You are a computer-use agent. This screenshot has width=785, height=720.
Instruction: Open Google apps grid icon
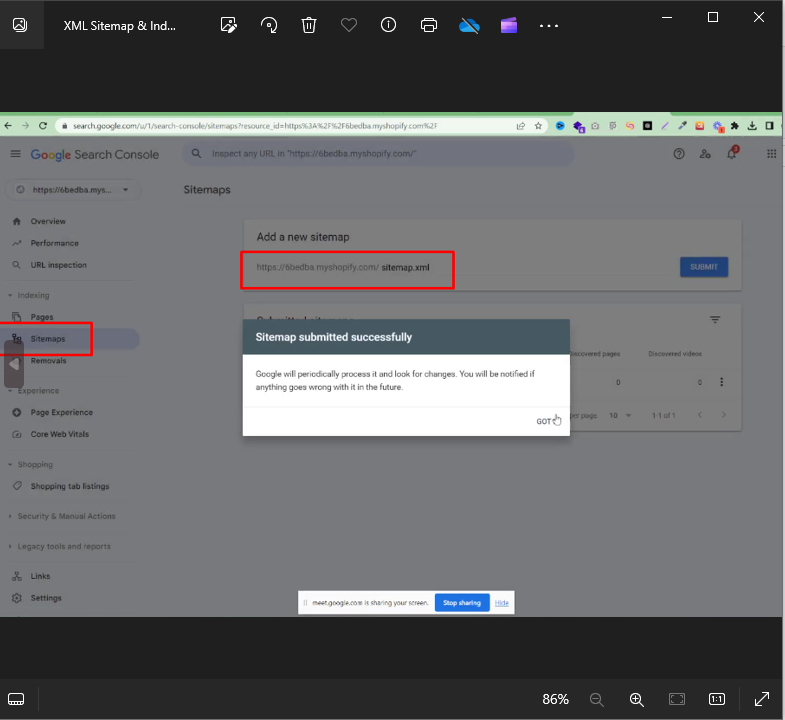coord(771,154)
